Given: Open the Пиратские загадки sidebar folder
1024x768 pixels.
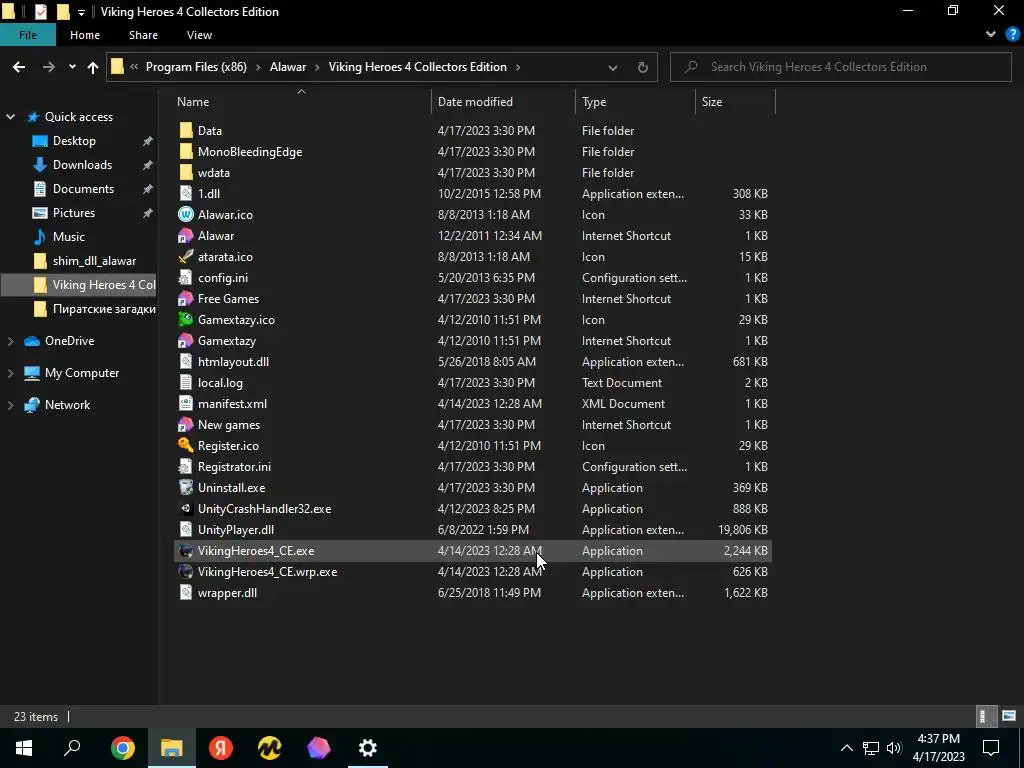Looking at the screenshot, I should pos(104,309).
